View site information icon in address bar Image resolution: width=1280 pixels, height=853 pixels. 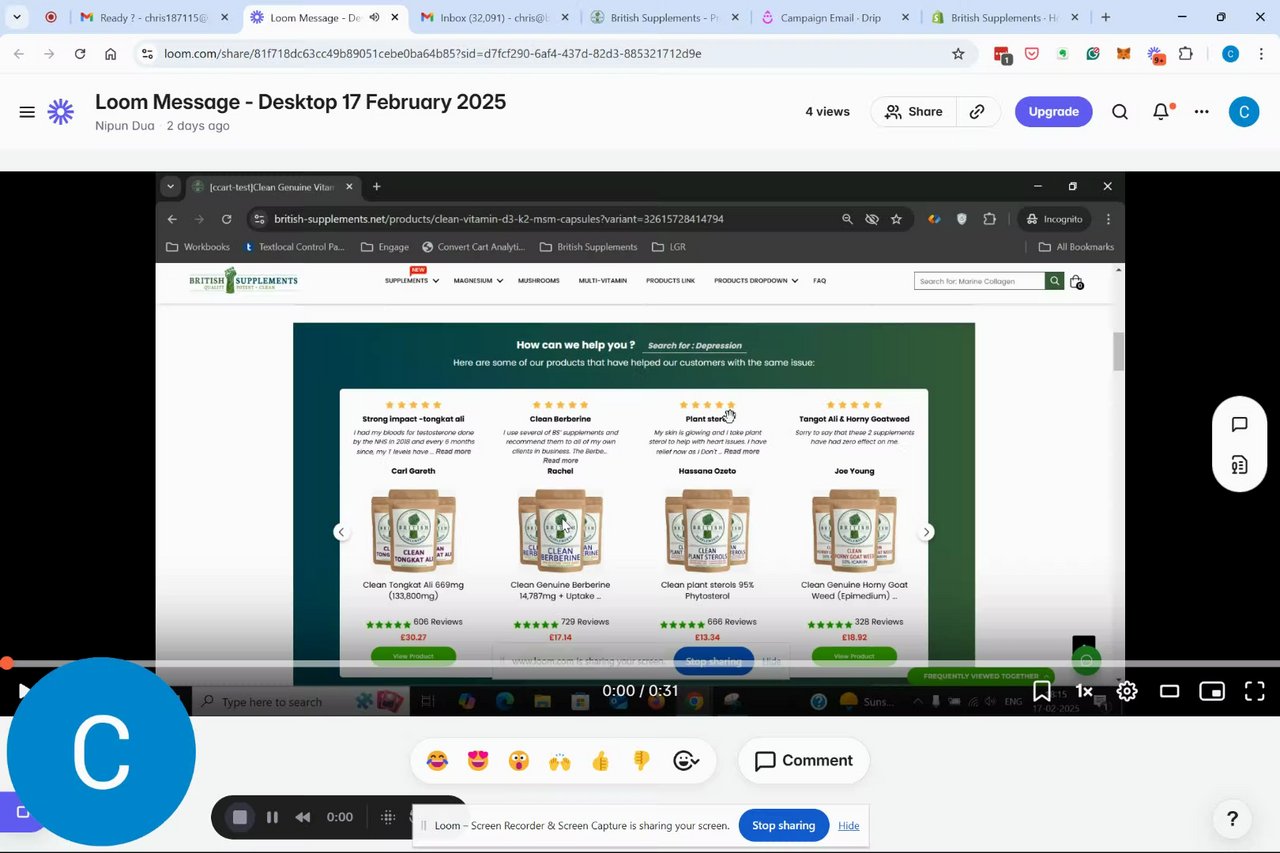click(147, 54)
